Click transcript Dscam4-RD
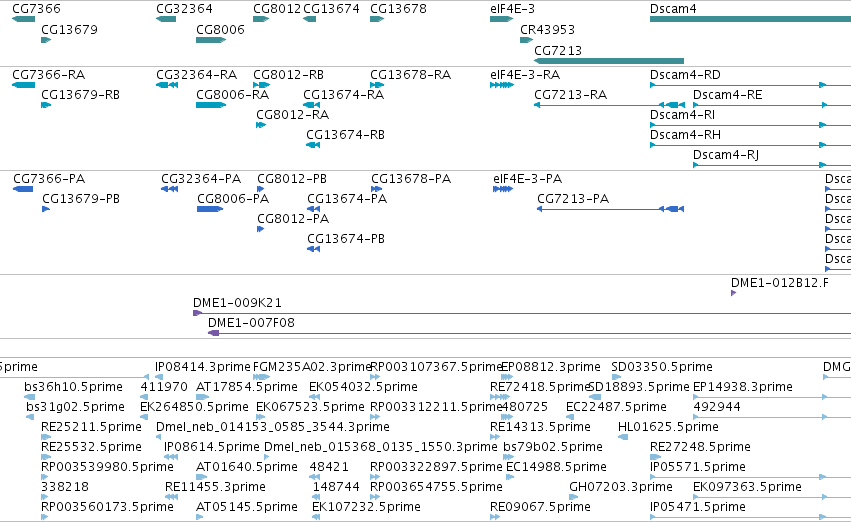The height and width of the screenshot is (522, 851). (x=685, y=74)
